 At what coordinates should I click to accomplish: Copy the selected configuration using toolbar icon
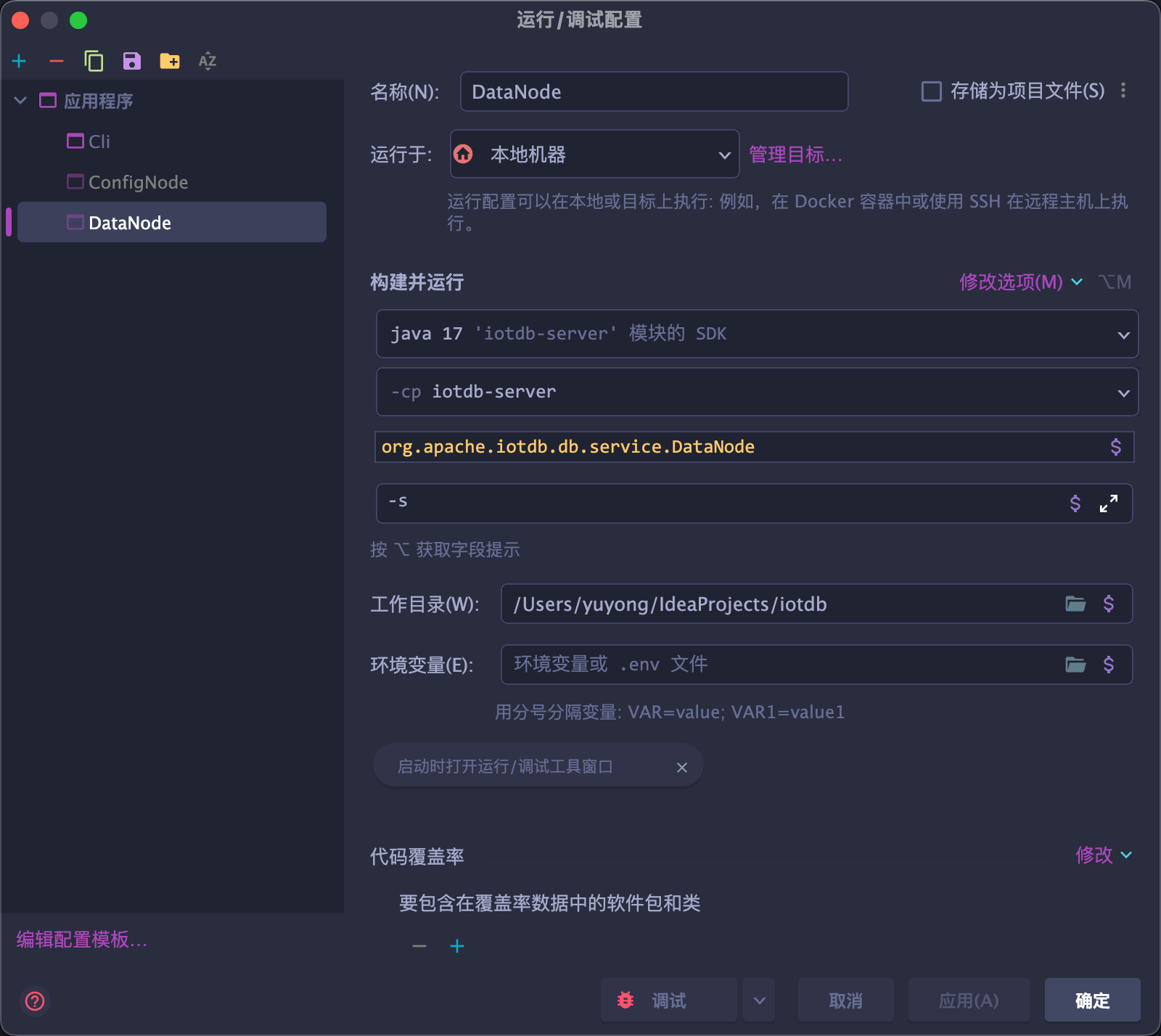click(x=94, y=61)
